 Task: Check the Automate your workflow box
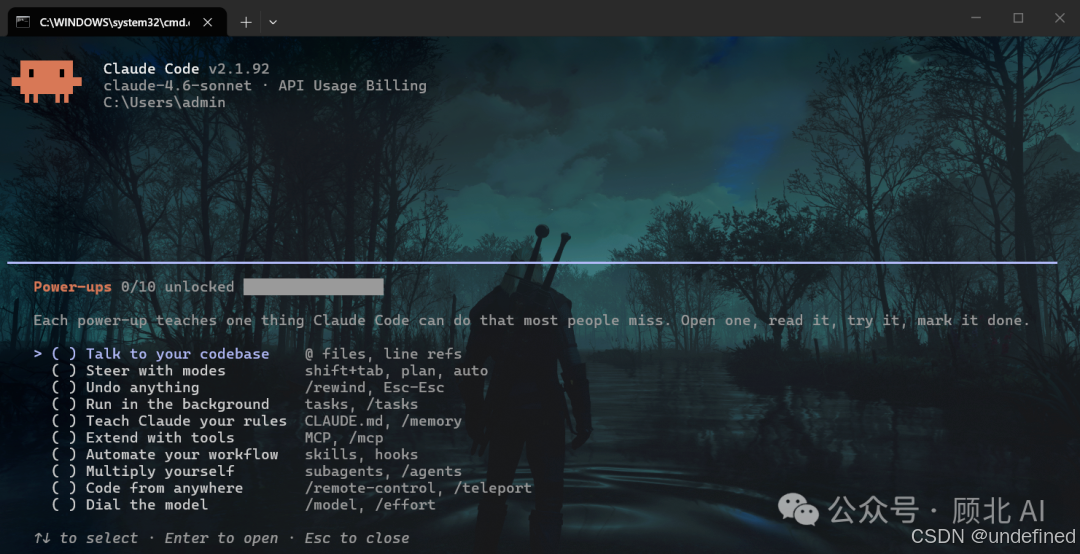coord(63,454)
